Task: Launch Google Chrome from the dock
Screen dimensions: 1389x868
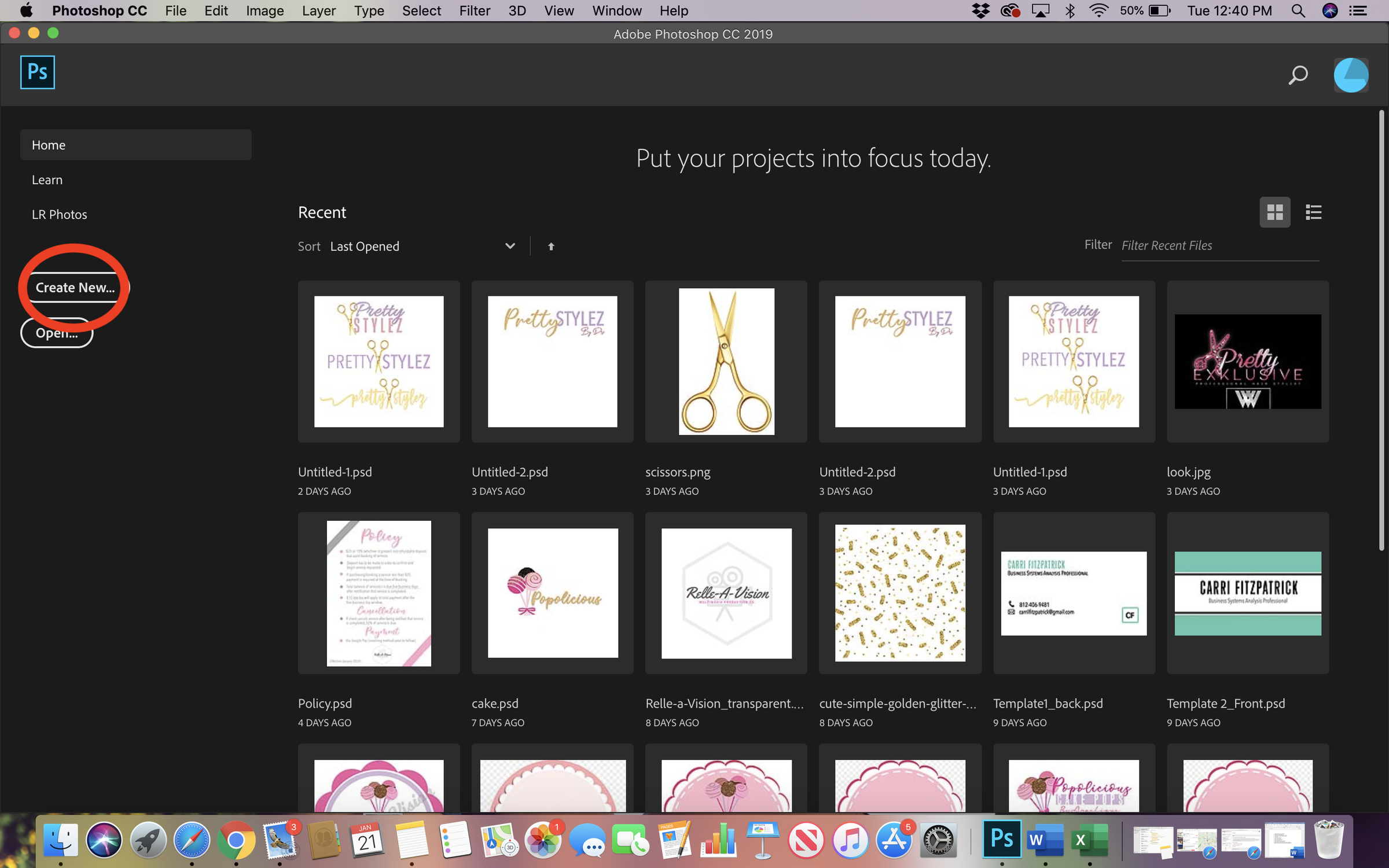Action: point(236,840)
